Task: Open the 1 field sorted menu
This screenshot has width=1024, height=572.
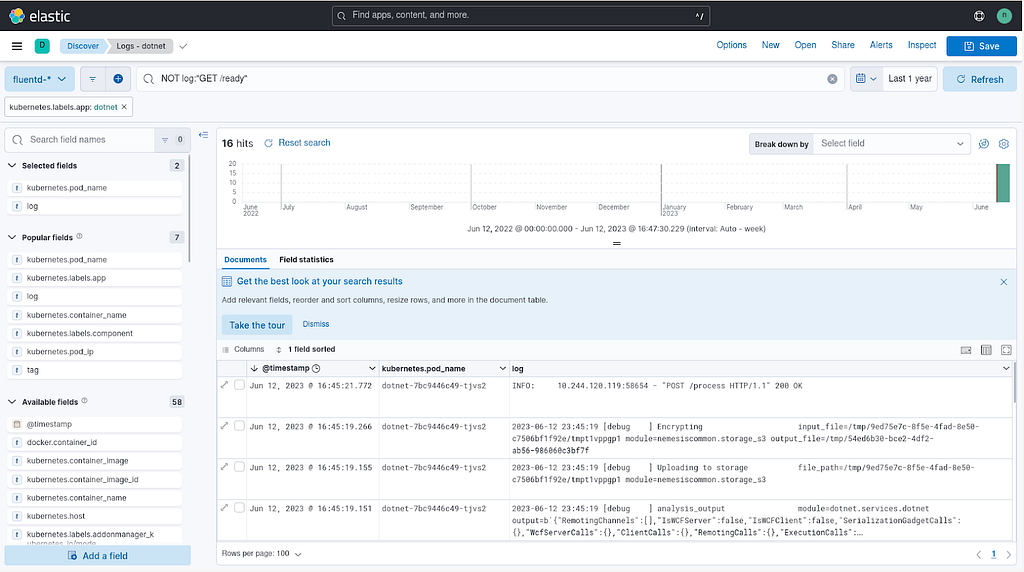Action: (x=306, y=349)
